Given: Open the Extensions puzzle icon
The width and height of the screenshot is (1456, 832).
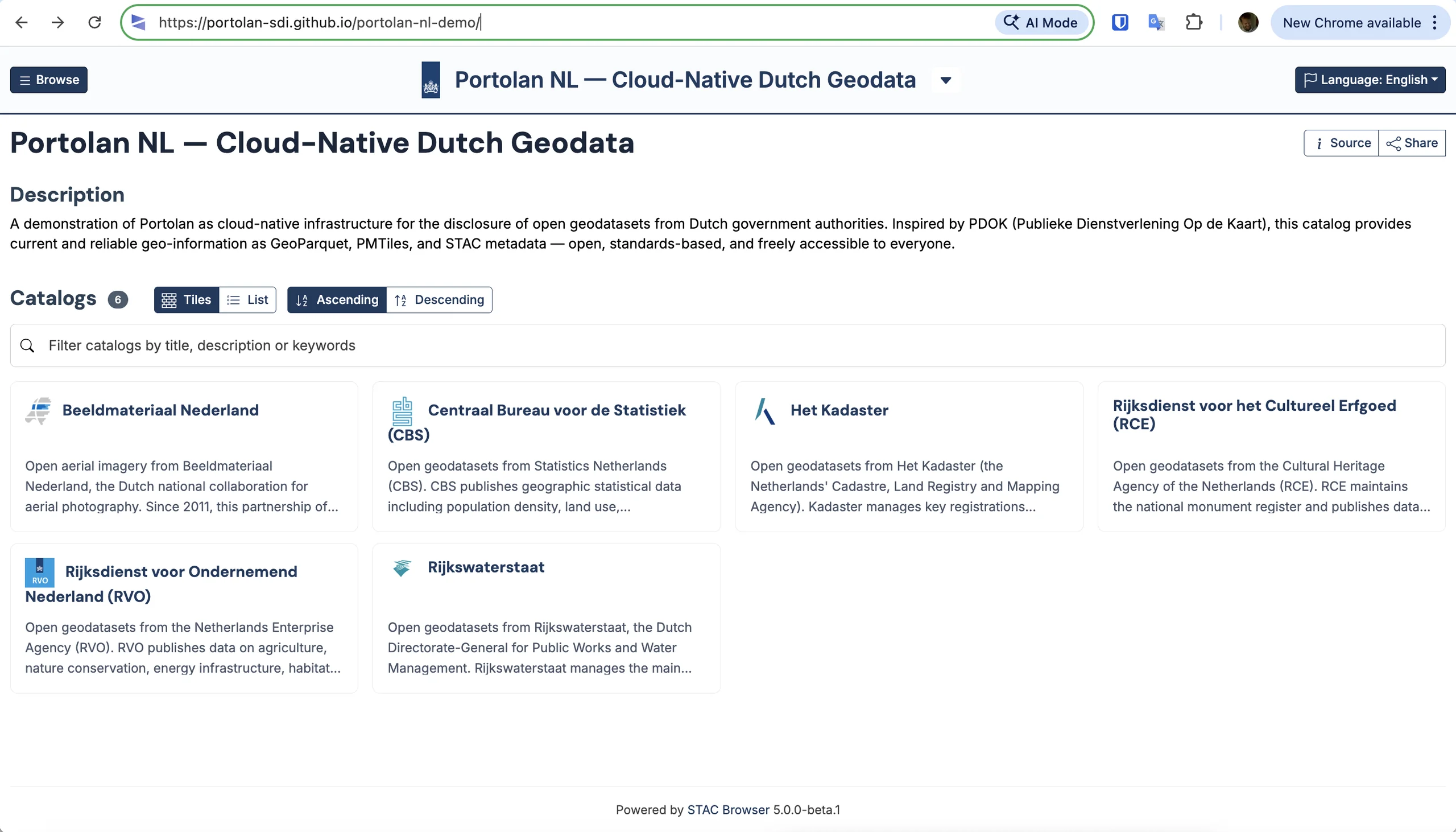Looking at the screenshot, I should (1193, 22).
